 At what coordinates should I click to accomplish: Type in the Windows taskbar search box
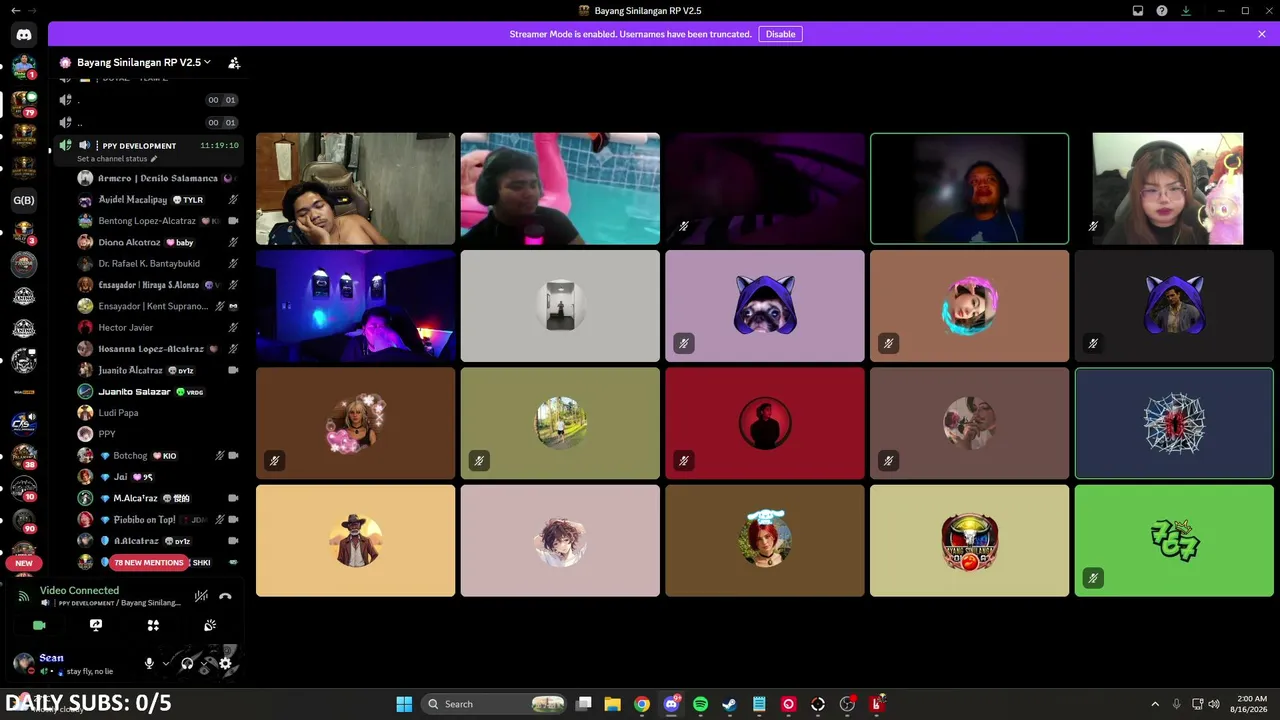[x=494, y=704]
